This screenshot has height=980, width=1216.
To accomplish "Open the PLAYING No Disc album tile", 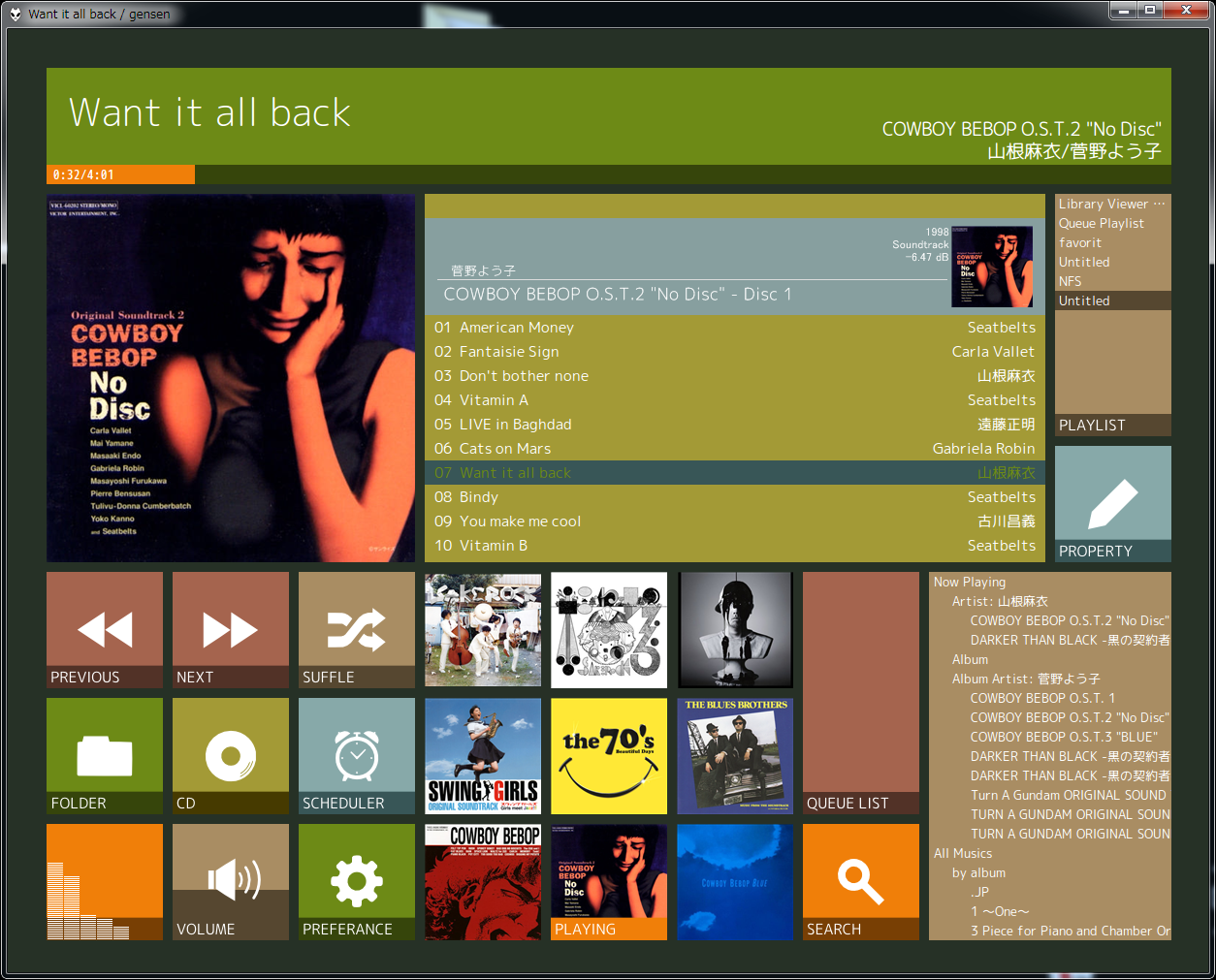I will (609, 882).
